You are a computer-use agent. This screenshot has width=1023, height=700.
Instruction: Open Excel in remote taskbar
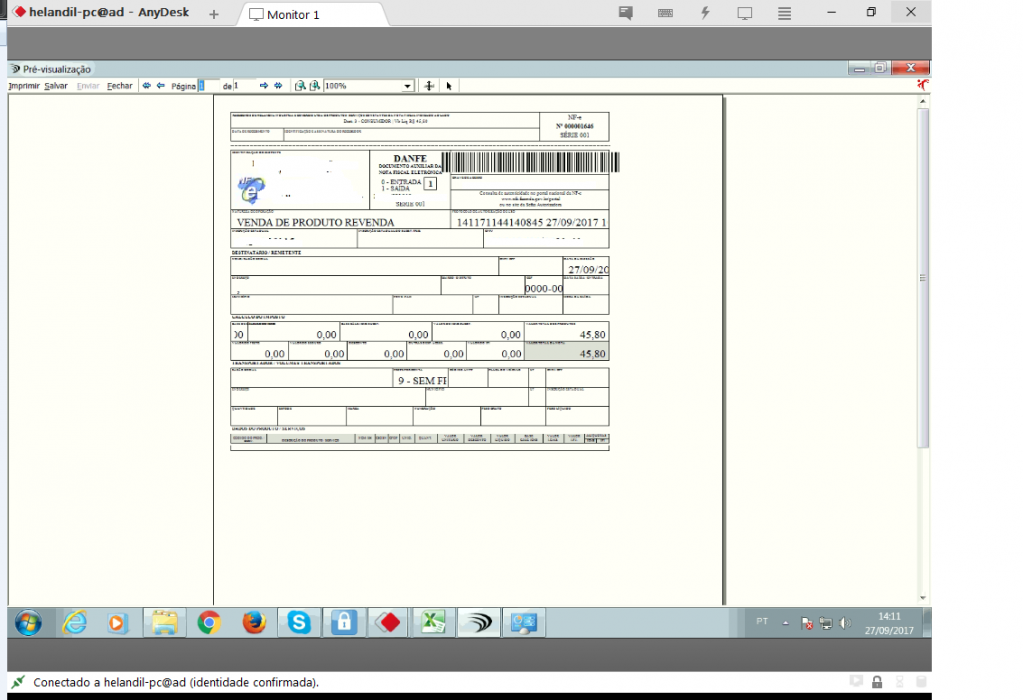click(x=433, y=622)
